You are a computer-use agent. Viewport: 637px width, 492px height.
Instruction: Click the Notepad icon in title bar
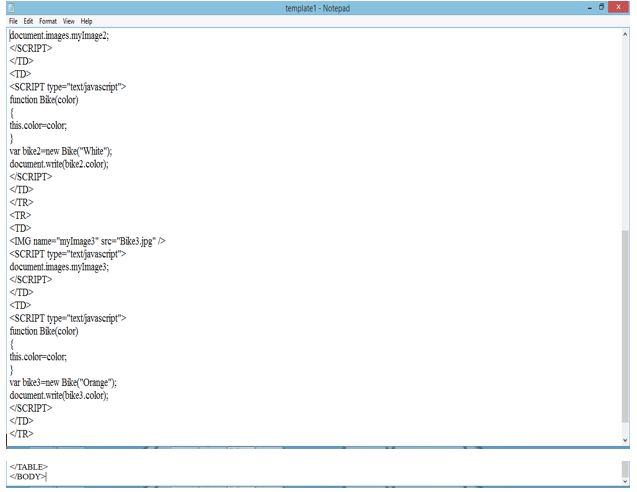click(x=11, y=8)
